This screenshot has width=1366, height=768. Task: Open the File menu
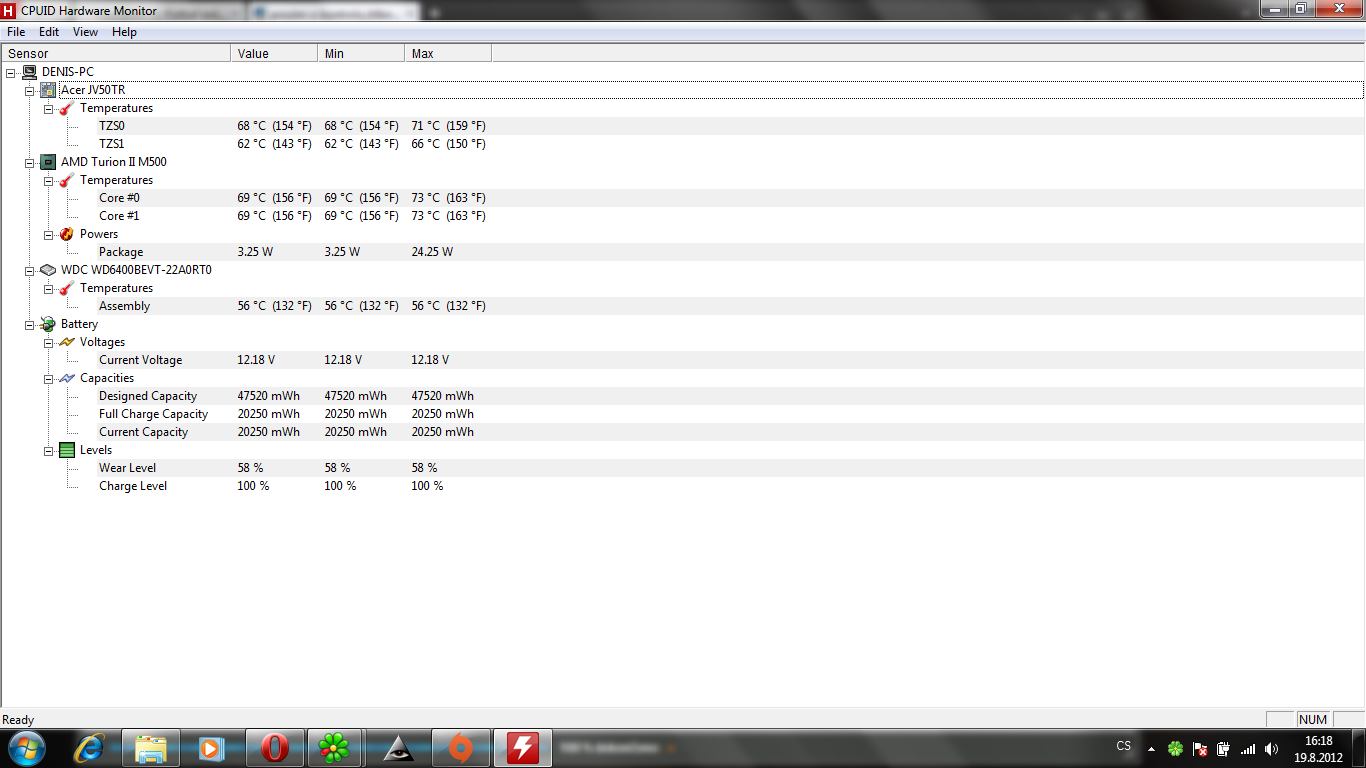coord(16,32)
